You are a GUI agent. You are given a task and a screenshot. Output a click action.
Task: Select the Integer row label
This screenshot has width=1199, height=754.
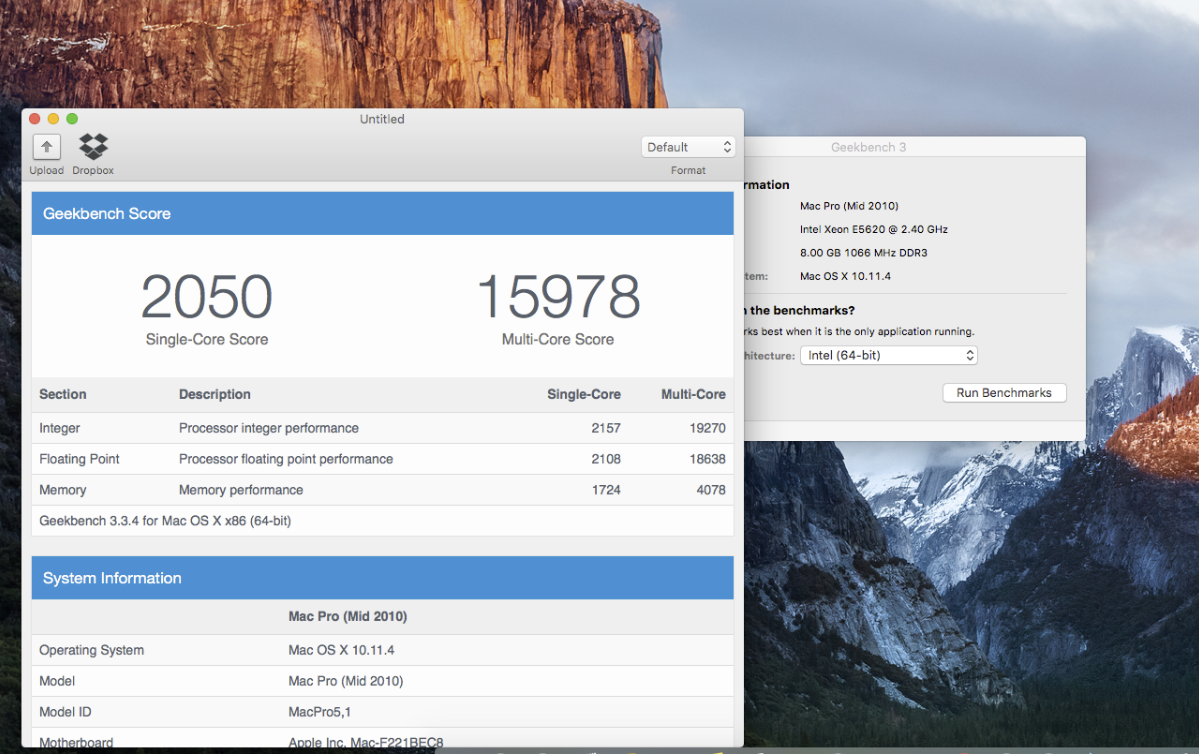60,428
